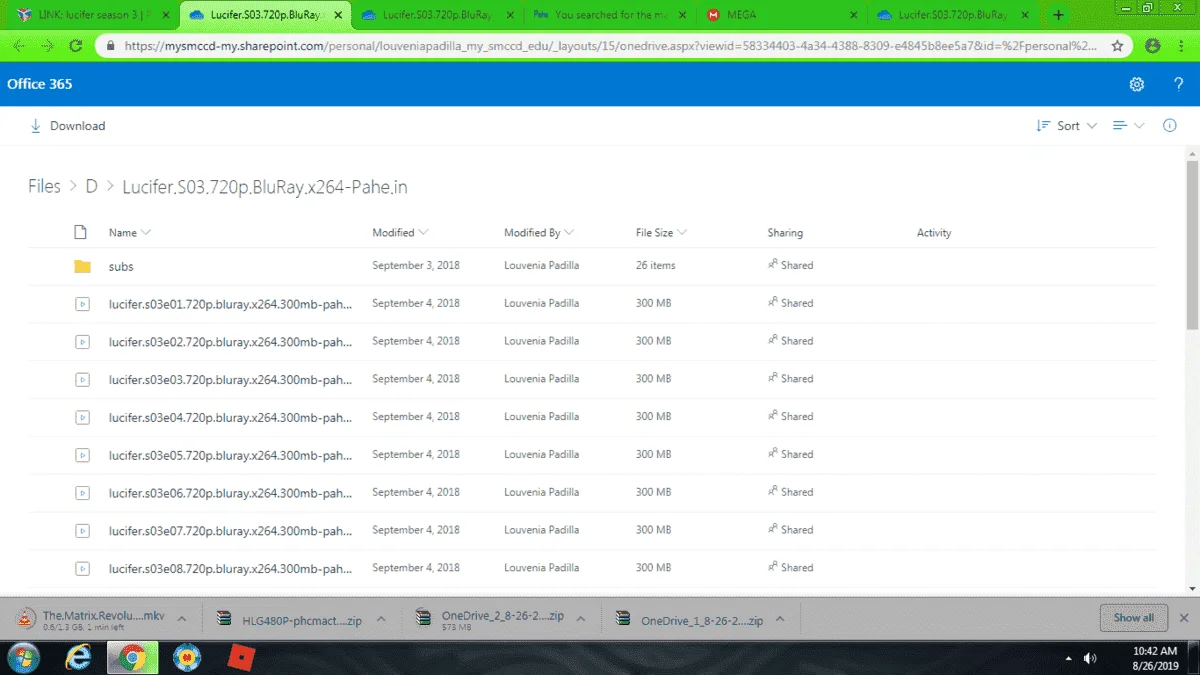Switch to the second Lucifer.S03.720p.BluRay tab
The height and width of the screenshot is (675, 1200).
click(x=436, y=15)
